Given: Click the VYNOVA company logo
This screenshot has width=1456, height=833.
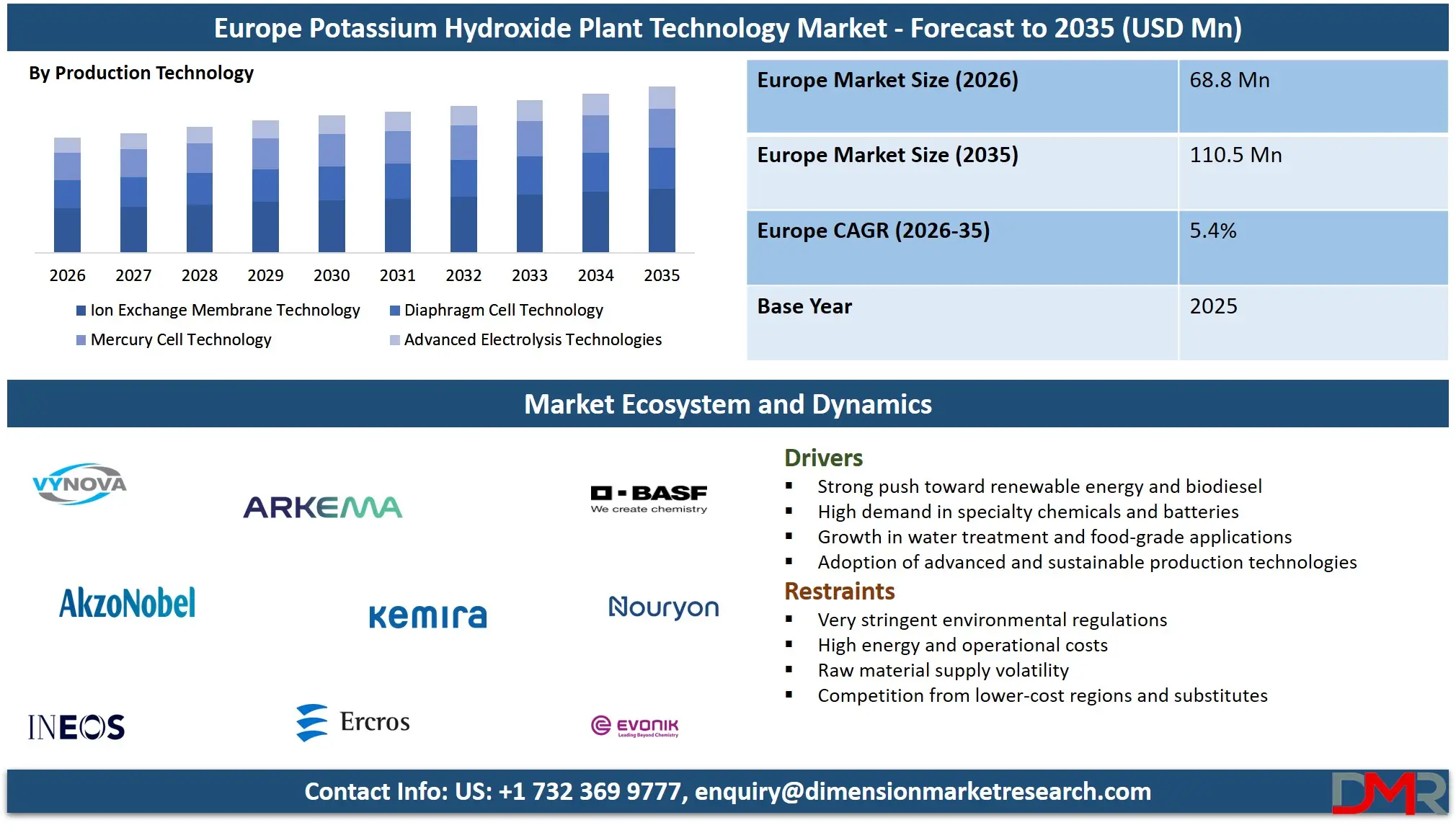Looking at the screenshot, I should coord(79,484).
